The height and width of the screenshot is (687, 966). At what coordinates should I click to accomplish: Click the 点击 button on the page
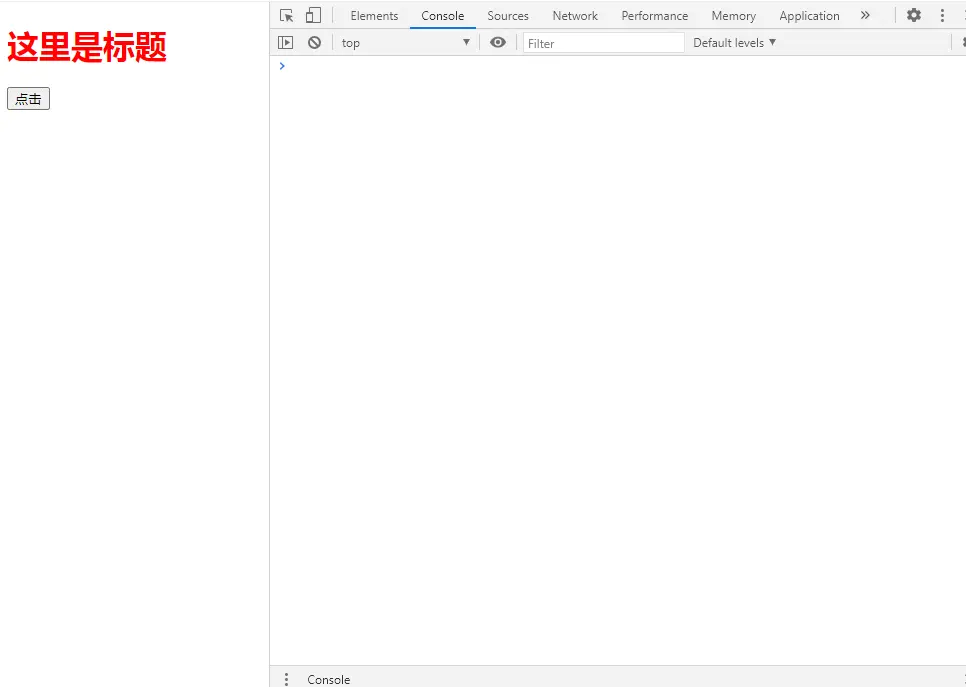(28, 99)
